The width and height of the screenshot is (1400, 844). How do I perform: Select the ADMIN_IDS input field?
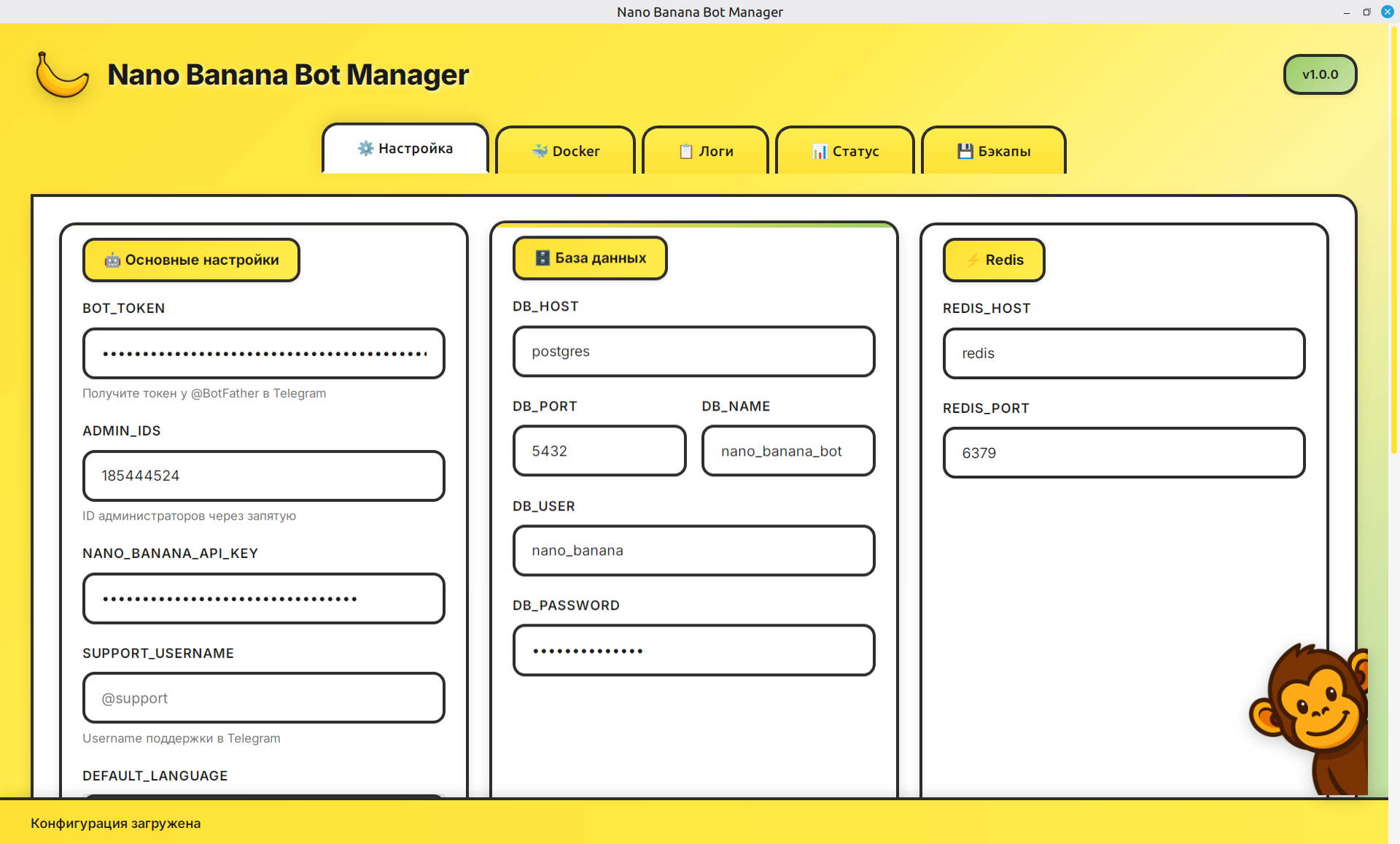coord(263,476)
